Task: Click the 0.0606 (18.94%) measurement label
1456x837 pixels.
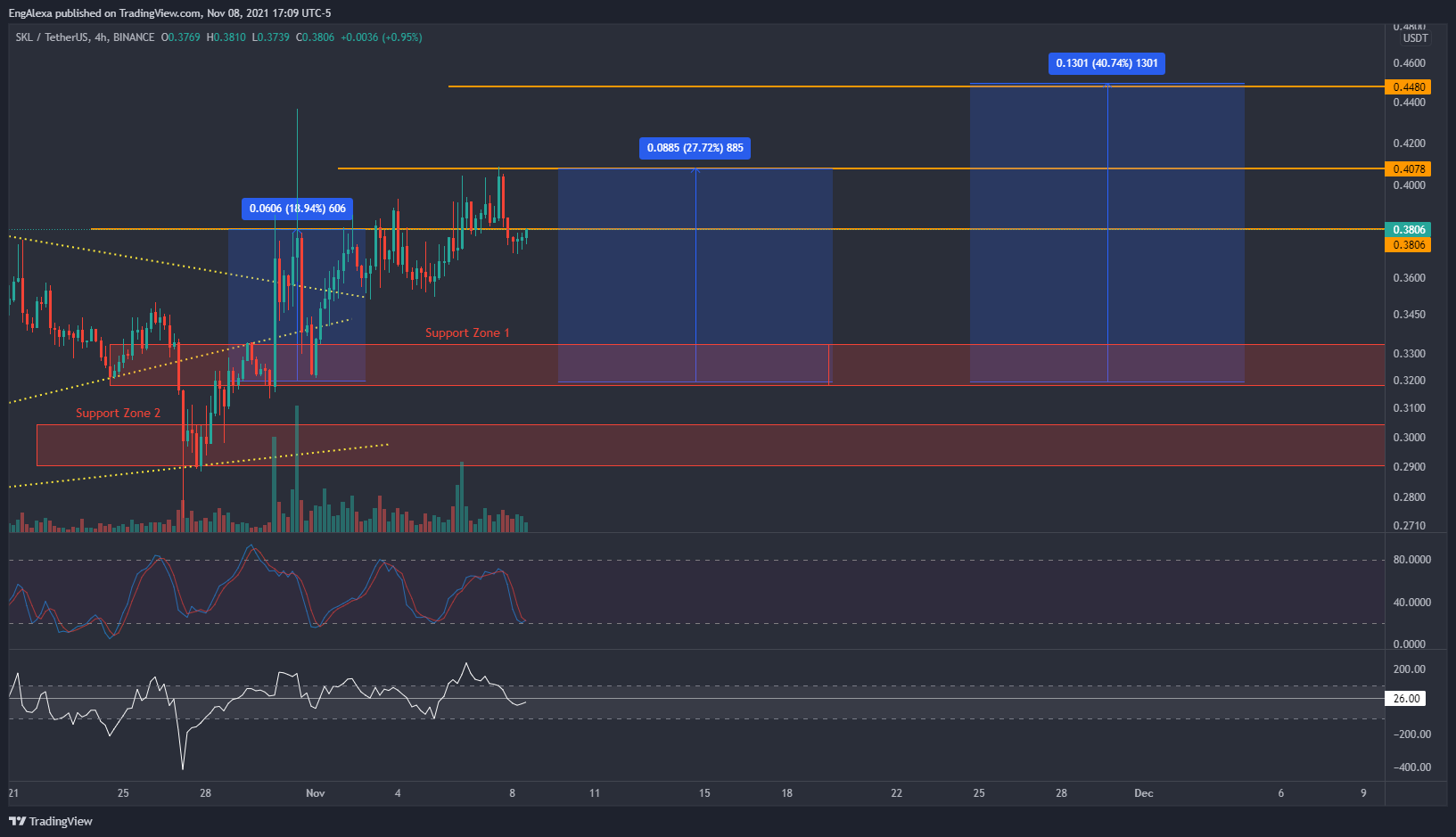Action: click(297, 209)
